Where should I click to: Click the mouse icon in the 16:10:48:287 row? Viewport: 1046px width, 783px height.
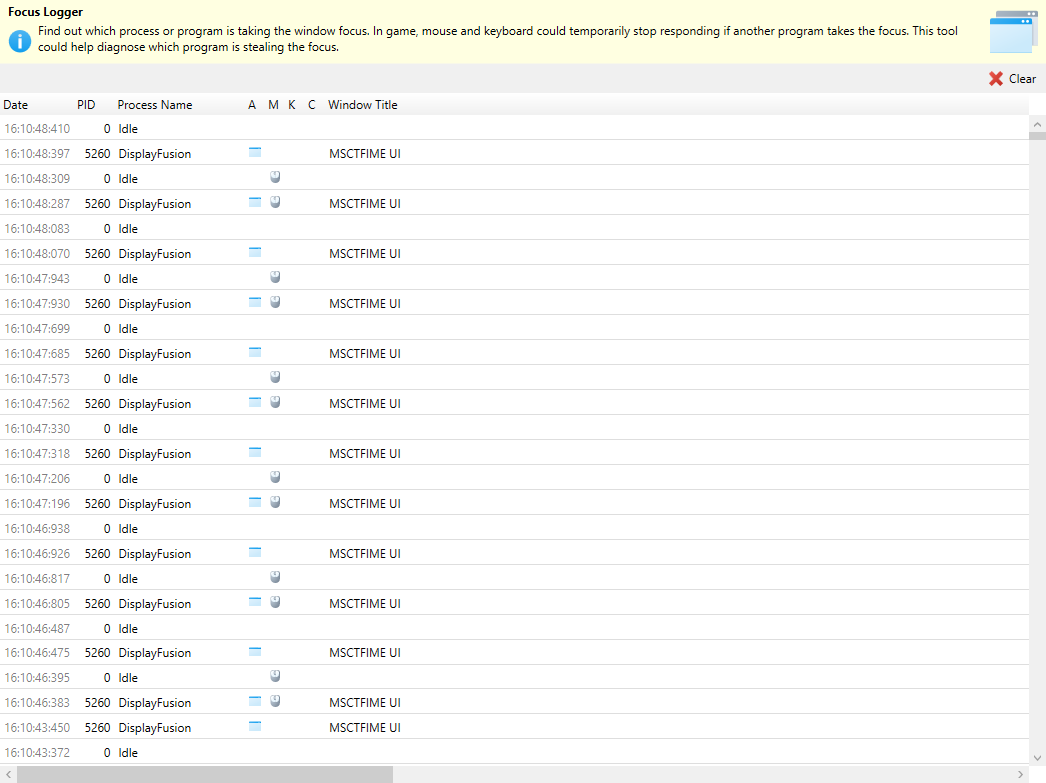click(x=275, y=202)
